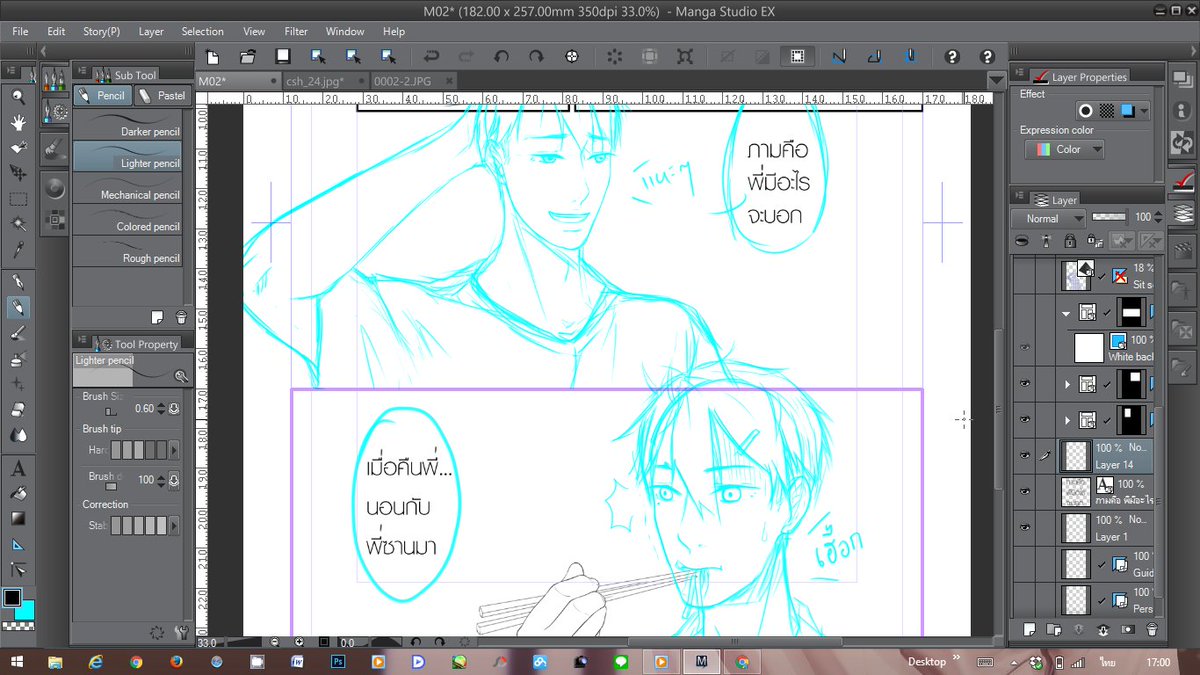
Task: Select the Auto select wand tool
Action: [x=18, y=224]
